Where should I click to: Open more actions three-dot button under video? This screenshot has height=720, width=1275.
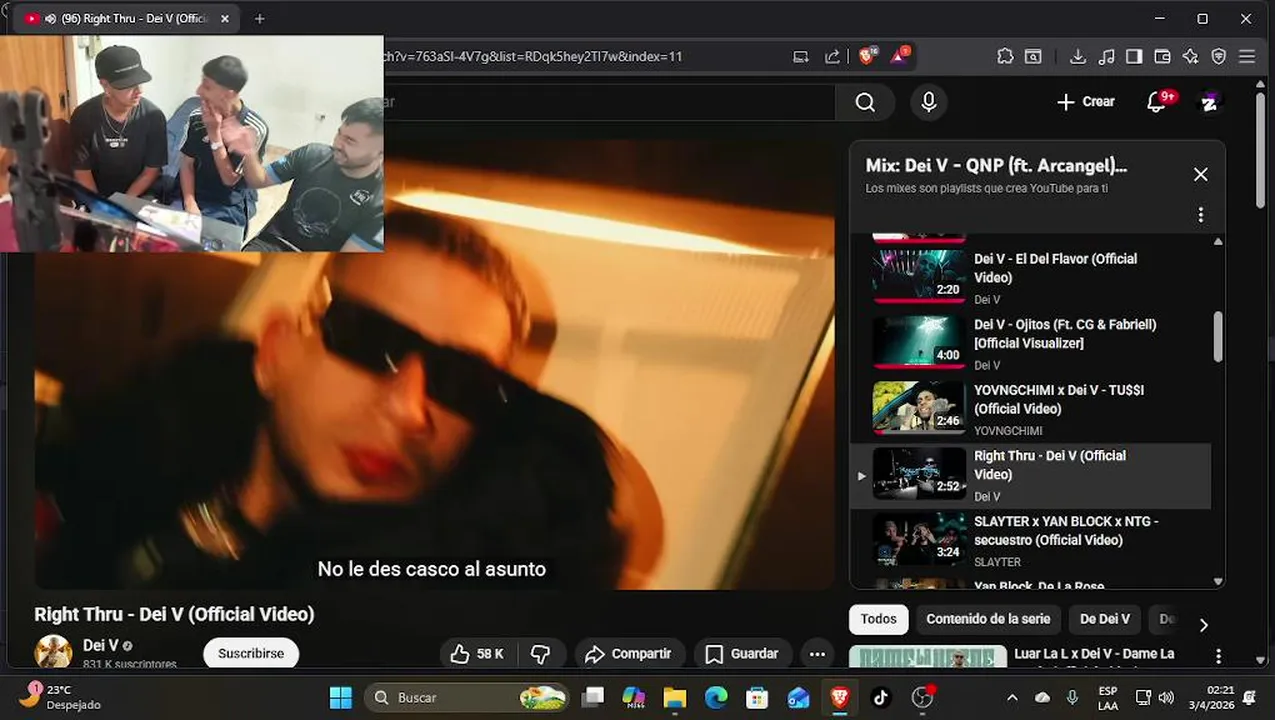817,654
